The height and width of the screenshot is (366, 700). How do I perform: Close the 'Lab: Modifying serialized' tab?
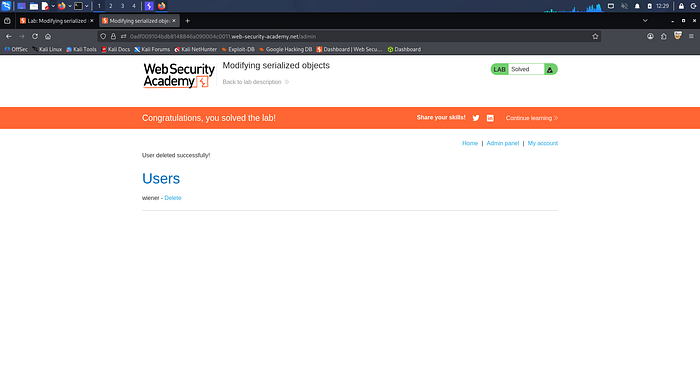point(92,21)
